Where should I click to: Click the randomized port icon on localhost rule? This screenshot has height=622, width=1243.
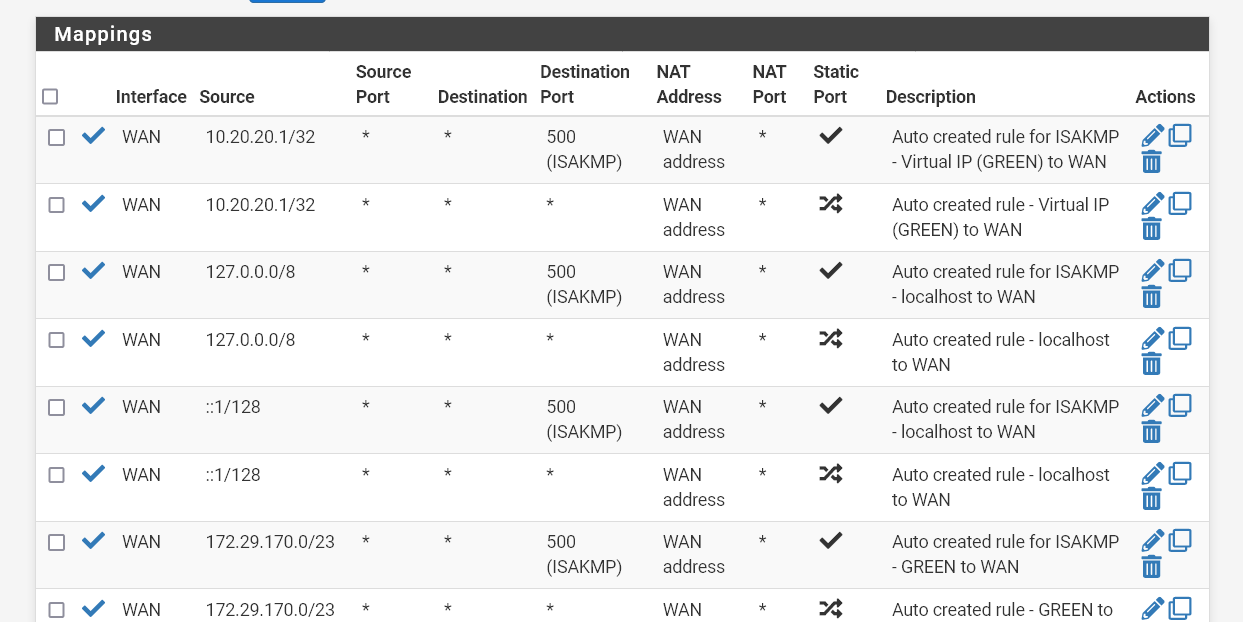tap(830, 339)
